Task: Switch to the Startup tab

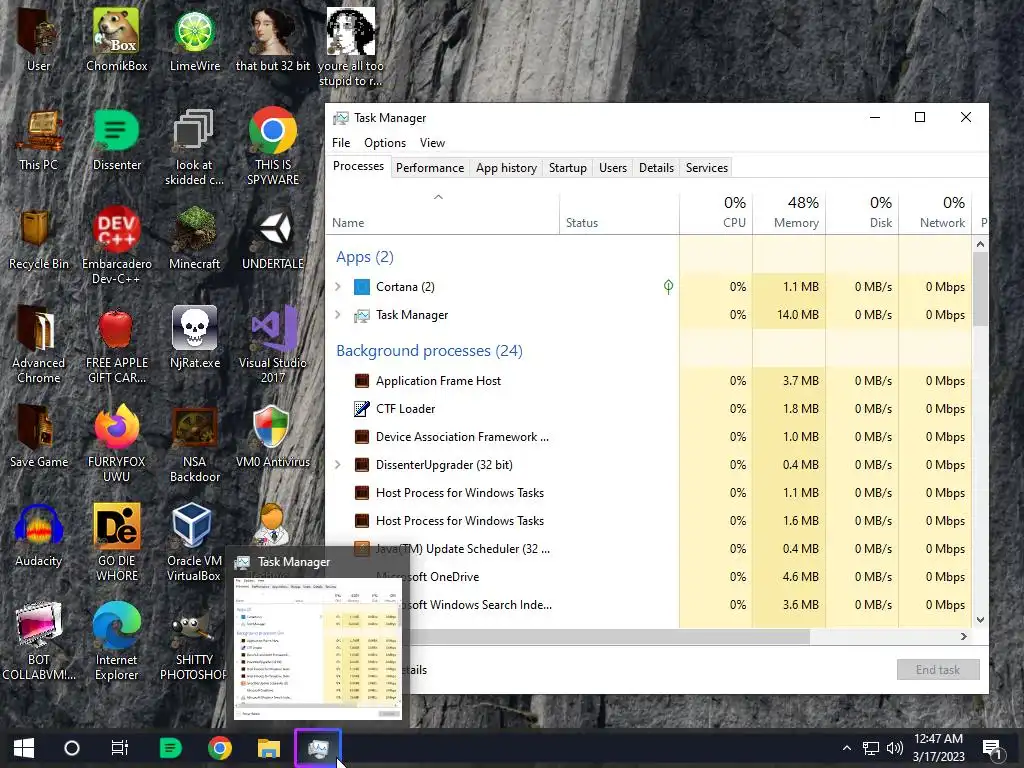Action: [x=568, y=168]
